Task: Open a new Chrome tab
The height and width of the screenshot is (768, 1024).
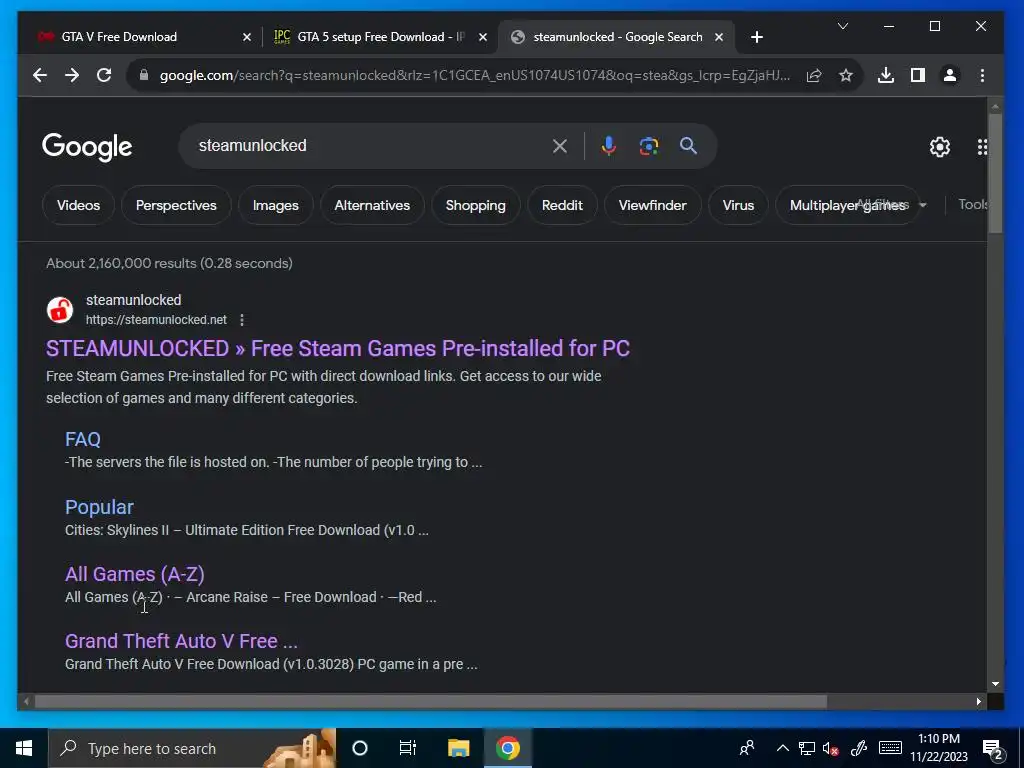Action: [x=757, y=37]
